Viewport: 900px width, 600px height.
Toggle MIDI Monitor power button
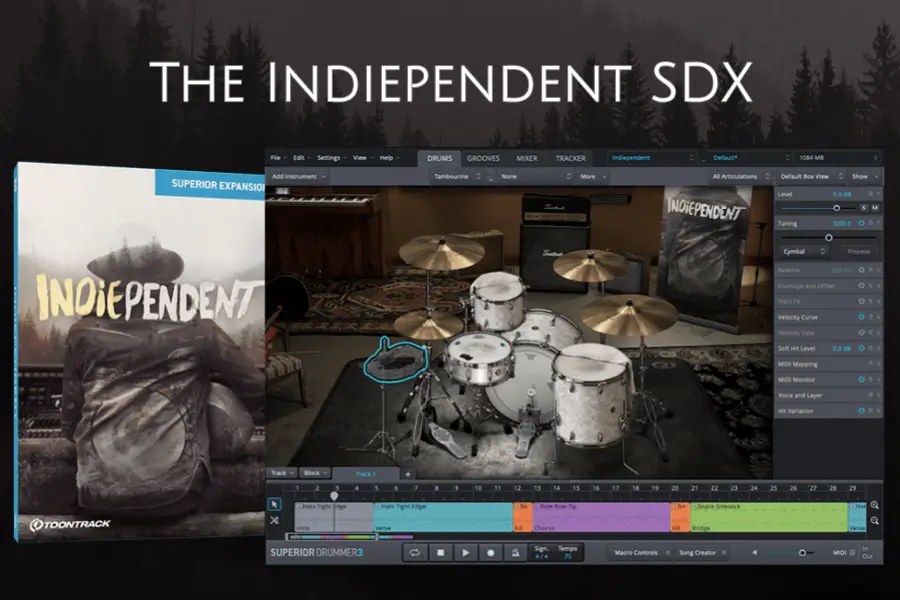(862, 380)
